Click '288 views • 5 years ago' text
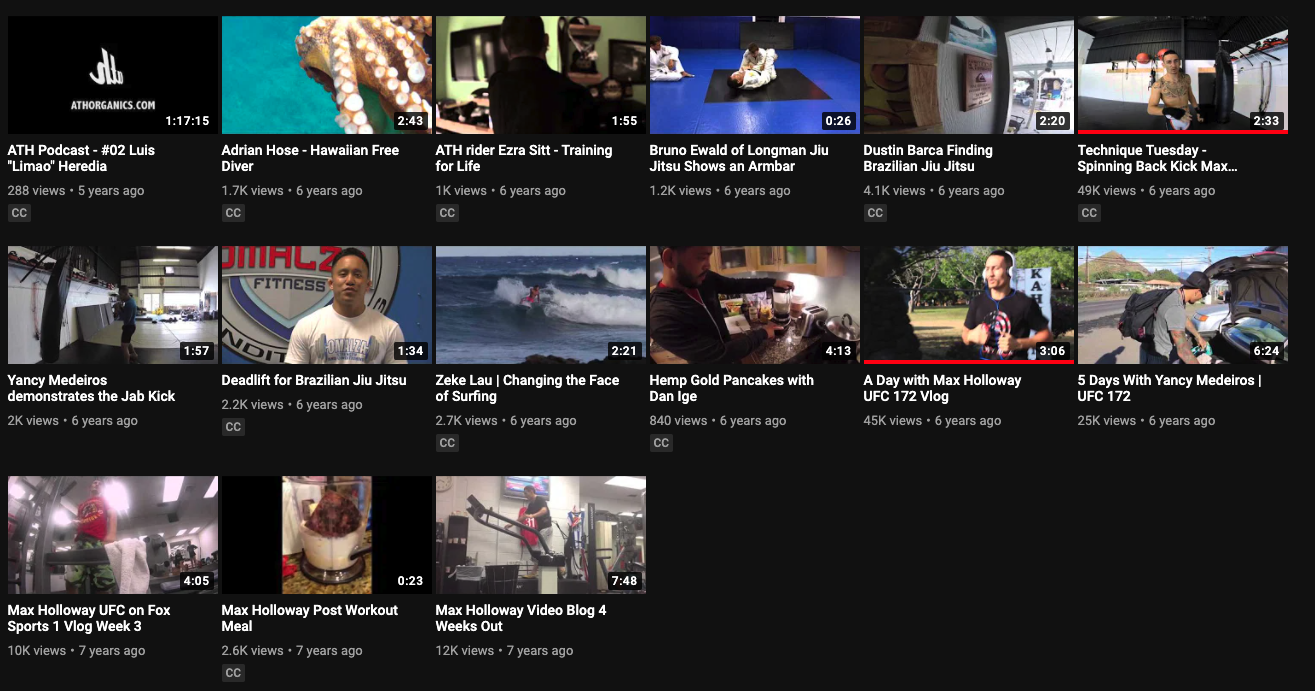1315x691 pixels. point(76,190)
